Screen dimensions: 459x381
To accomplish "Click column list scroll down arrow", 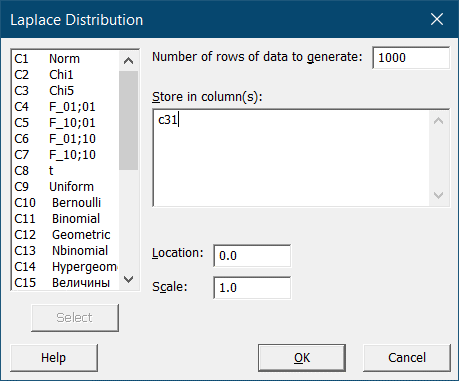I will coord(128,279).
